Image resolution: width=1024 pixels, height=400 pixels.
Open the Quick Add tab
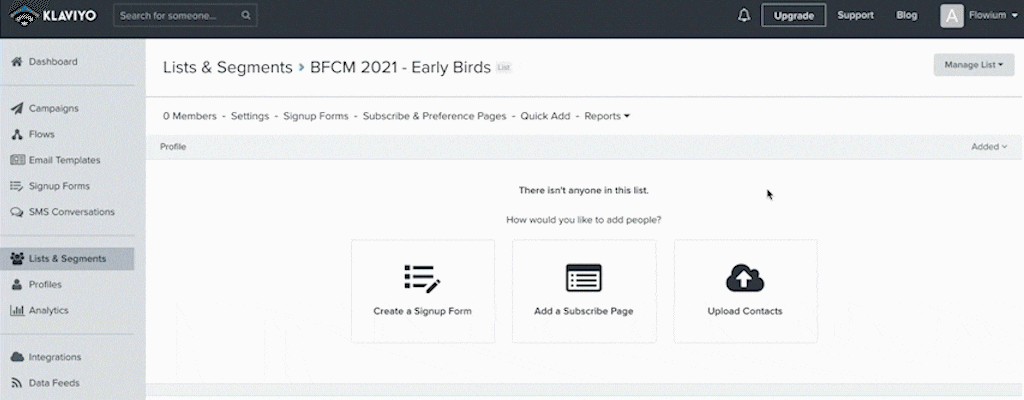(545, 116)
